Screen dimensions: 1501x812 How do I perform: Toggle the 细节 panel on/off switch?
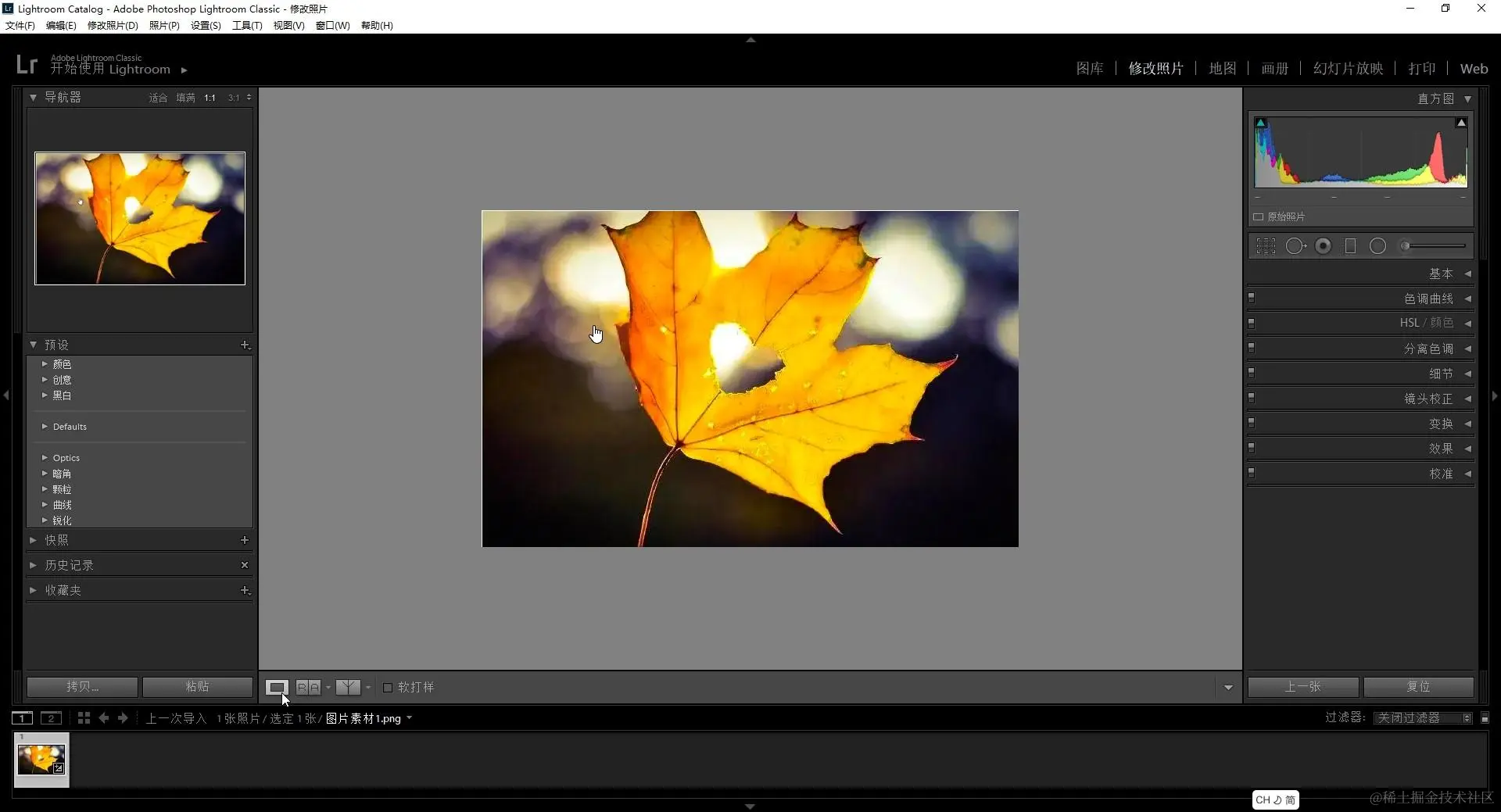[x=1252, y=373]
